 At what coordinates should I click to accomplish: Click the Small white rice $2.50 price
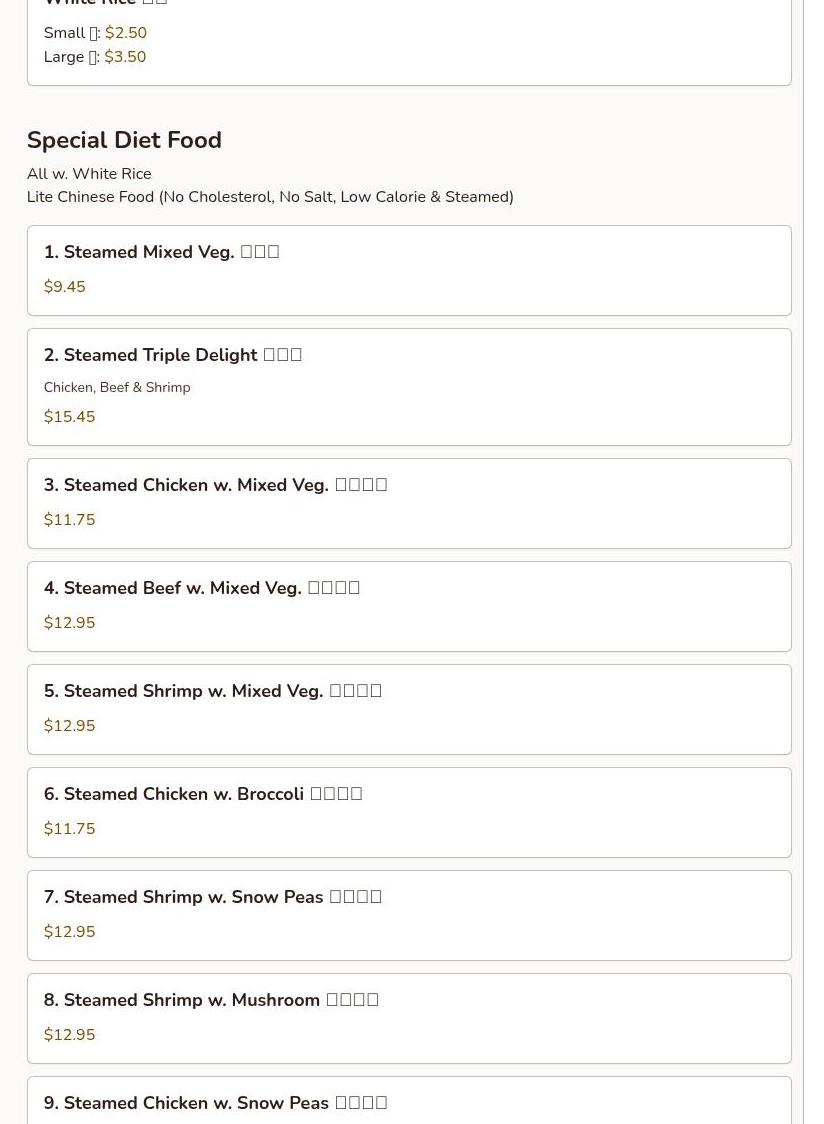126,33
